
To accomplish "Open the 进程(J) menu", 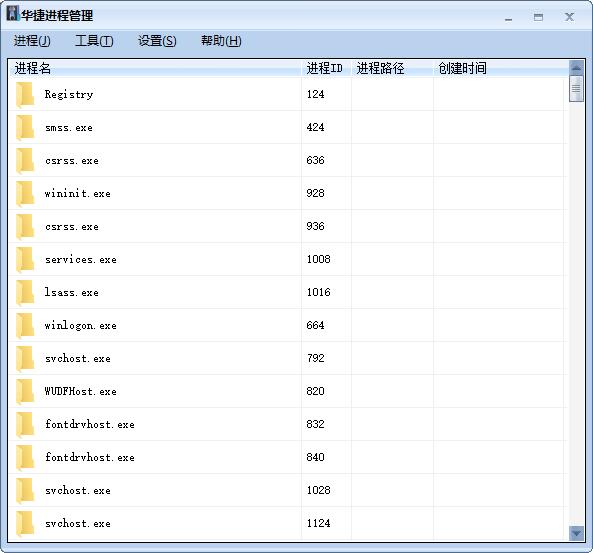I will 32,41.
